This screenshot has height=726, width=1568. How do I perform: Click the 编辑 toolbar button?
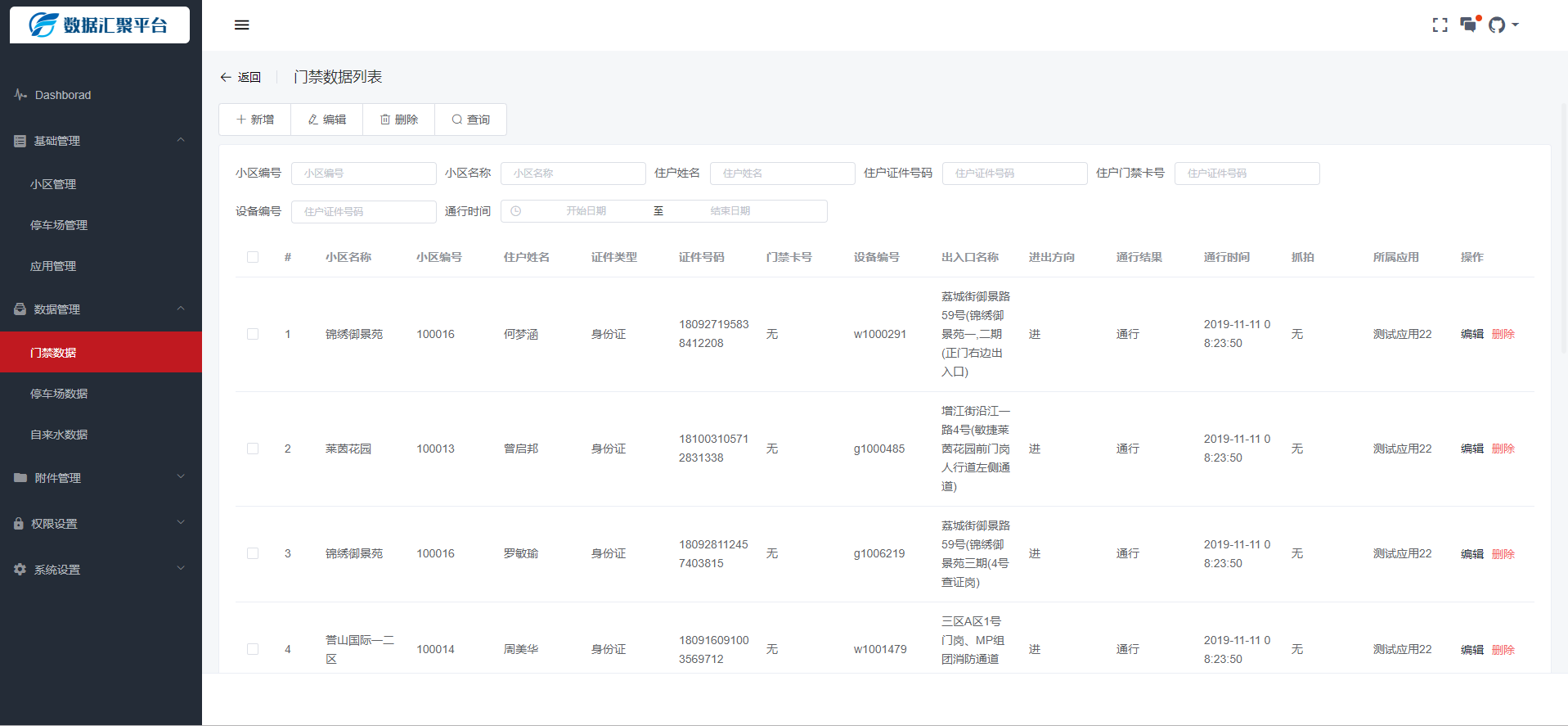pyautogui.click(x=327, y=119)
